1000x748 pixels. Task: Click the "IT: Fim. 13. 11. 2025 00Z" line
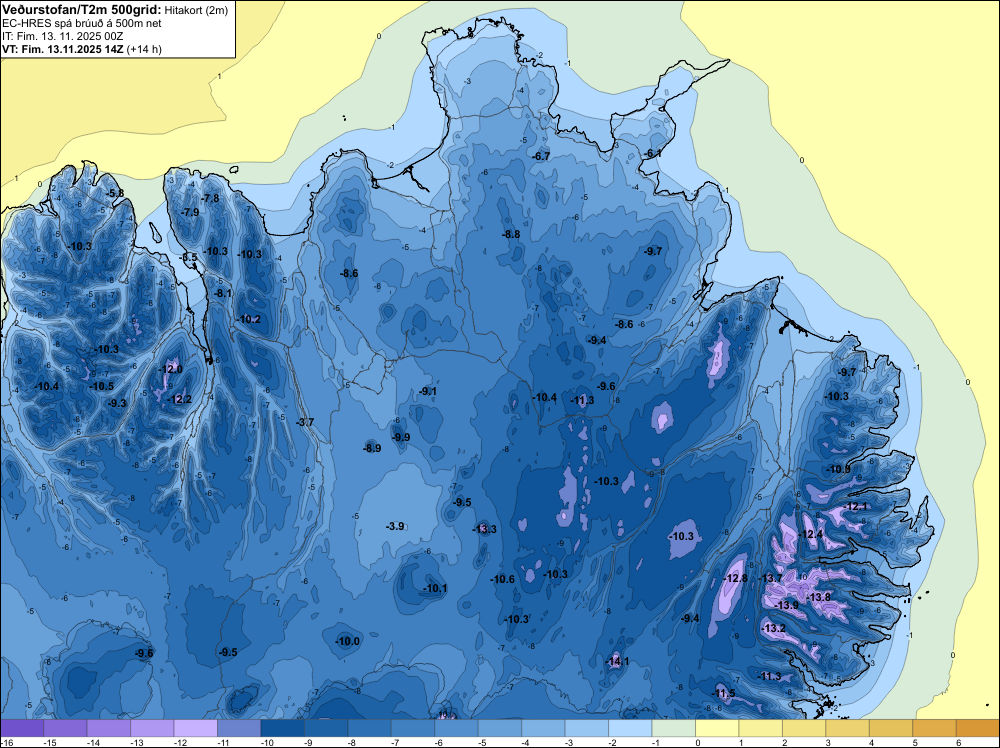(x=62, y=36)
